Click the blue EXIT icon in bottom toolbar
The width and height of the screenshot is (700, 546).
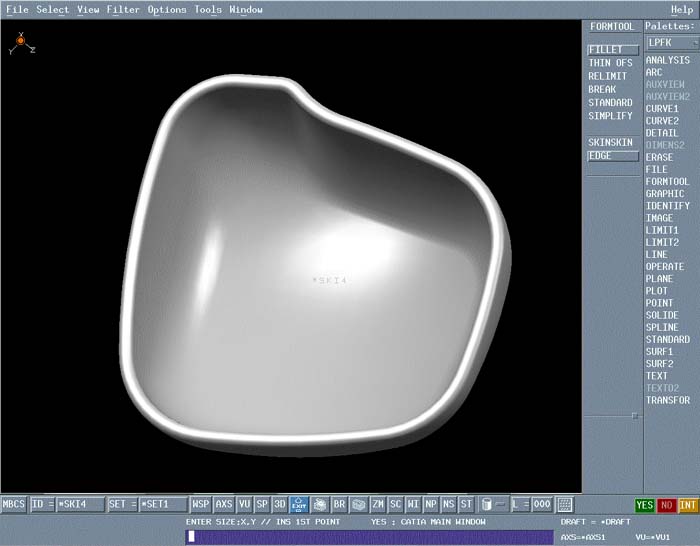[x=299, y=505]
